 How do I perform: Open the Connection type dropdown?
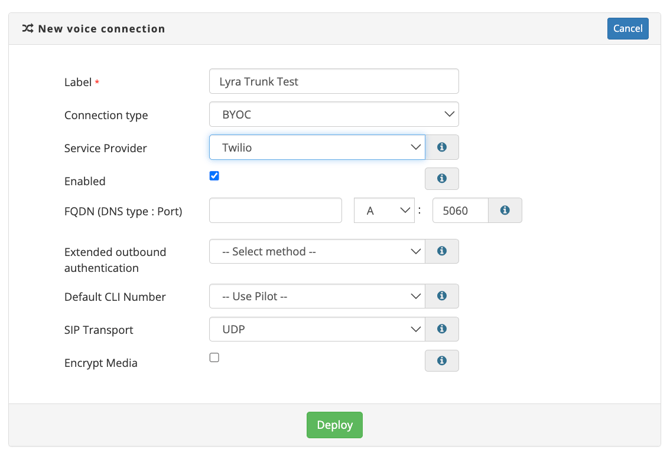[333, 114]
